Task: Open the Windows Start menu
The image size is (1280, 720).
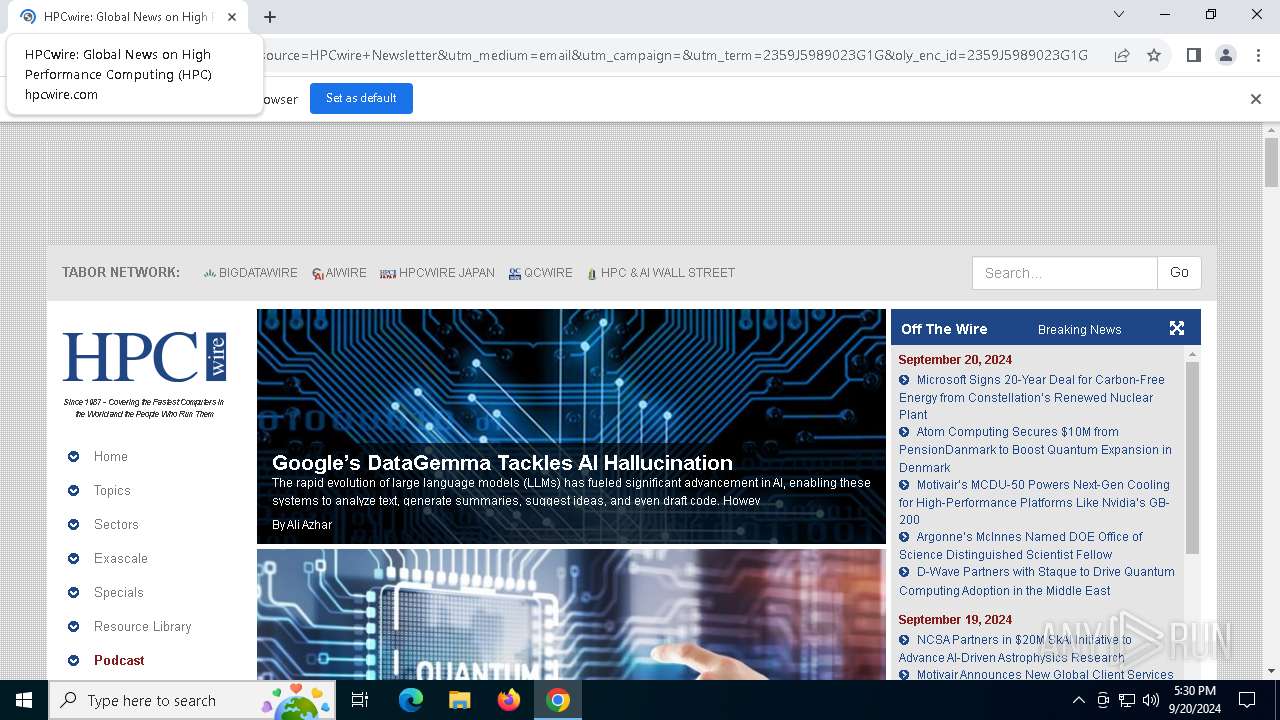Action: pyautogui.click(x=24, y=700)
